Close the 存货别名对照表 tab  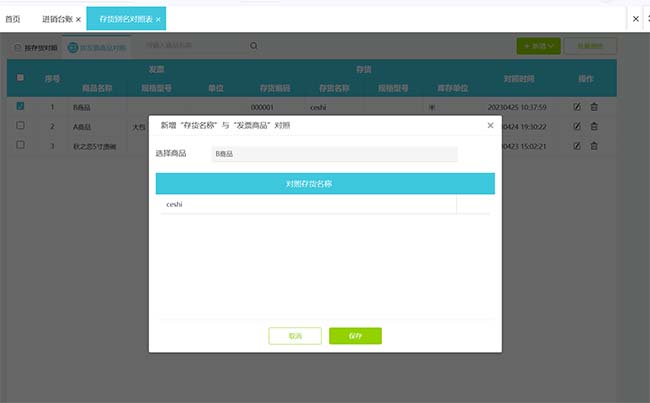coord(158,19)
